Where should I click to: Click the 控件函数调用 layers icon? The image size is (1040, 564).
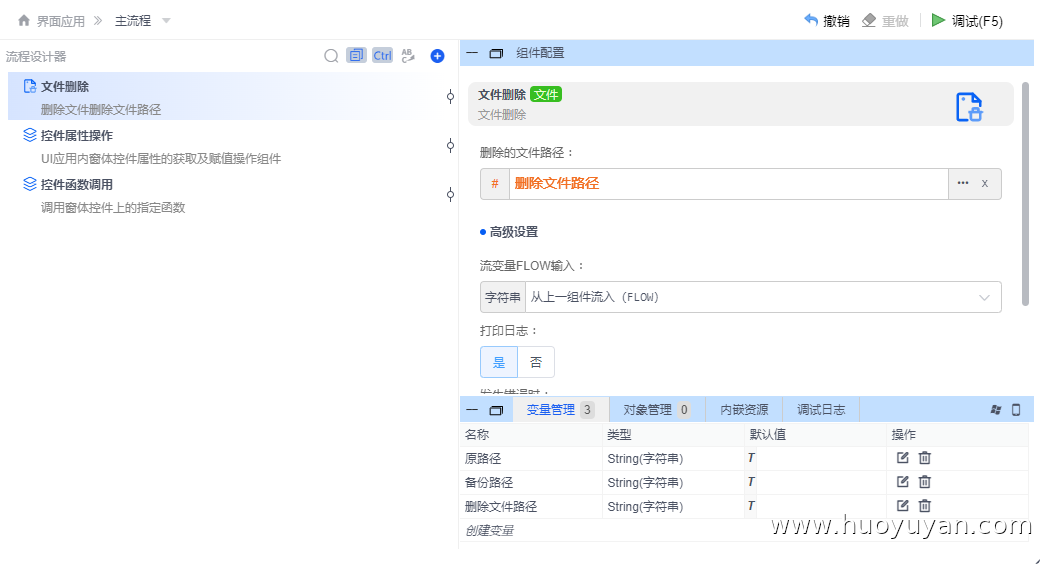tap(29, 184)
